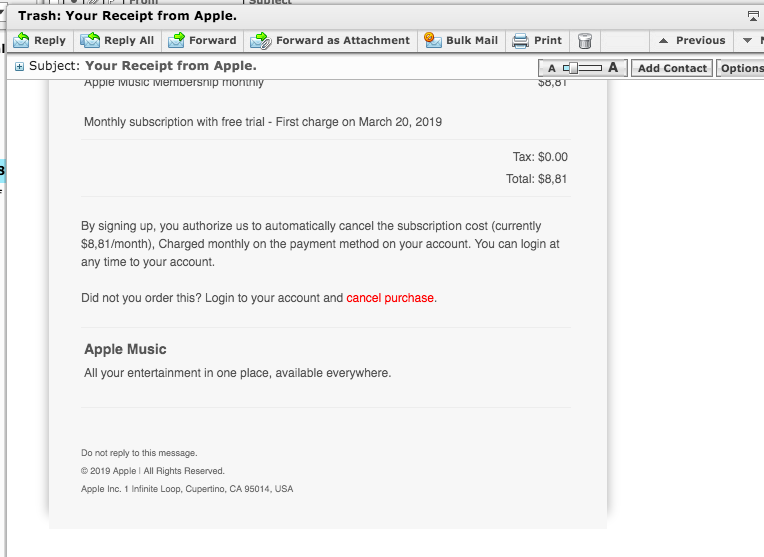Click 'Total: $8,81' text
764x557 pixels.
(536, 179)
